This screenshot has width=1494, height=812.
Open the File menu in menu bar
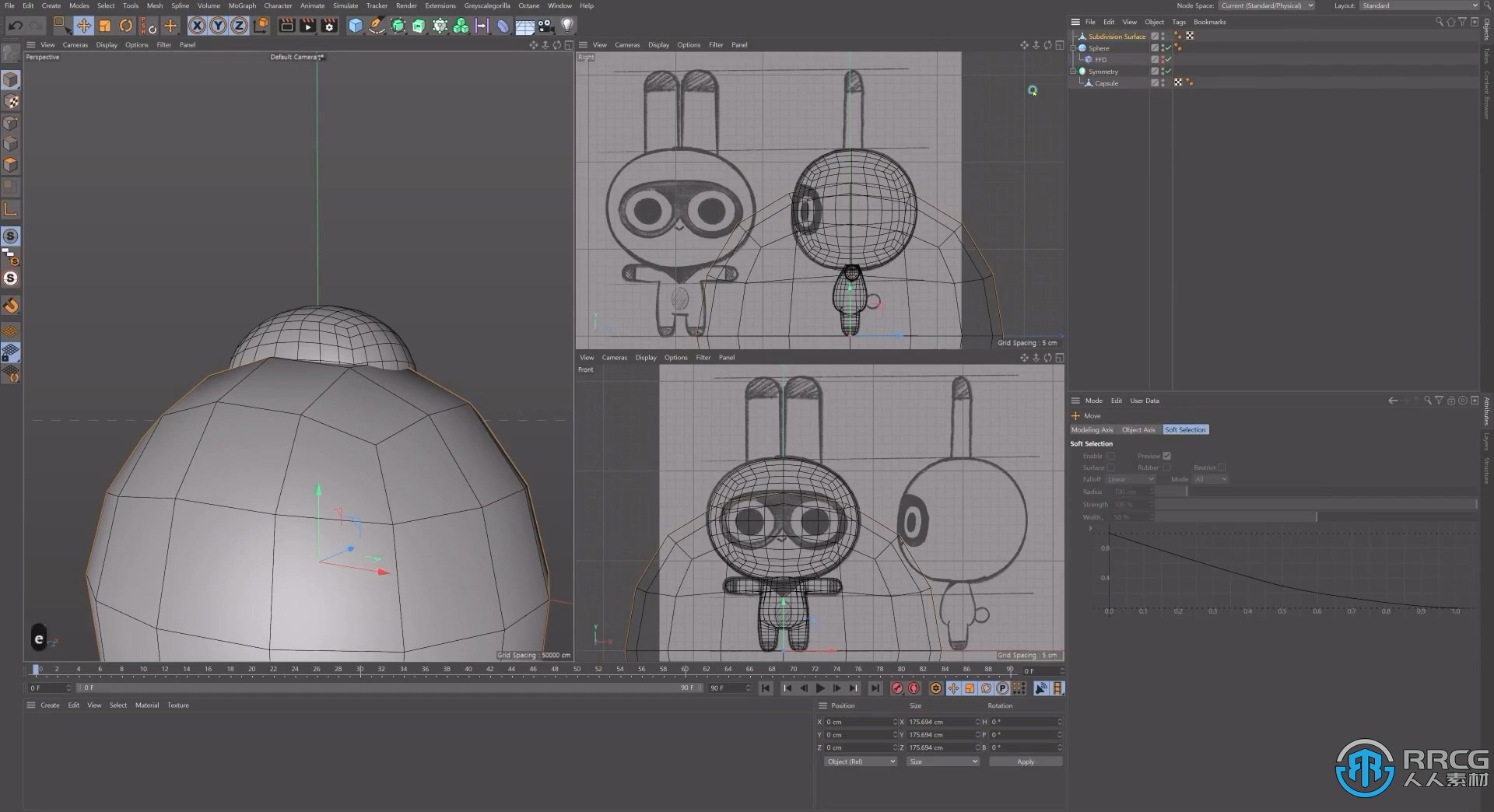(9, 5)
